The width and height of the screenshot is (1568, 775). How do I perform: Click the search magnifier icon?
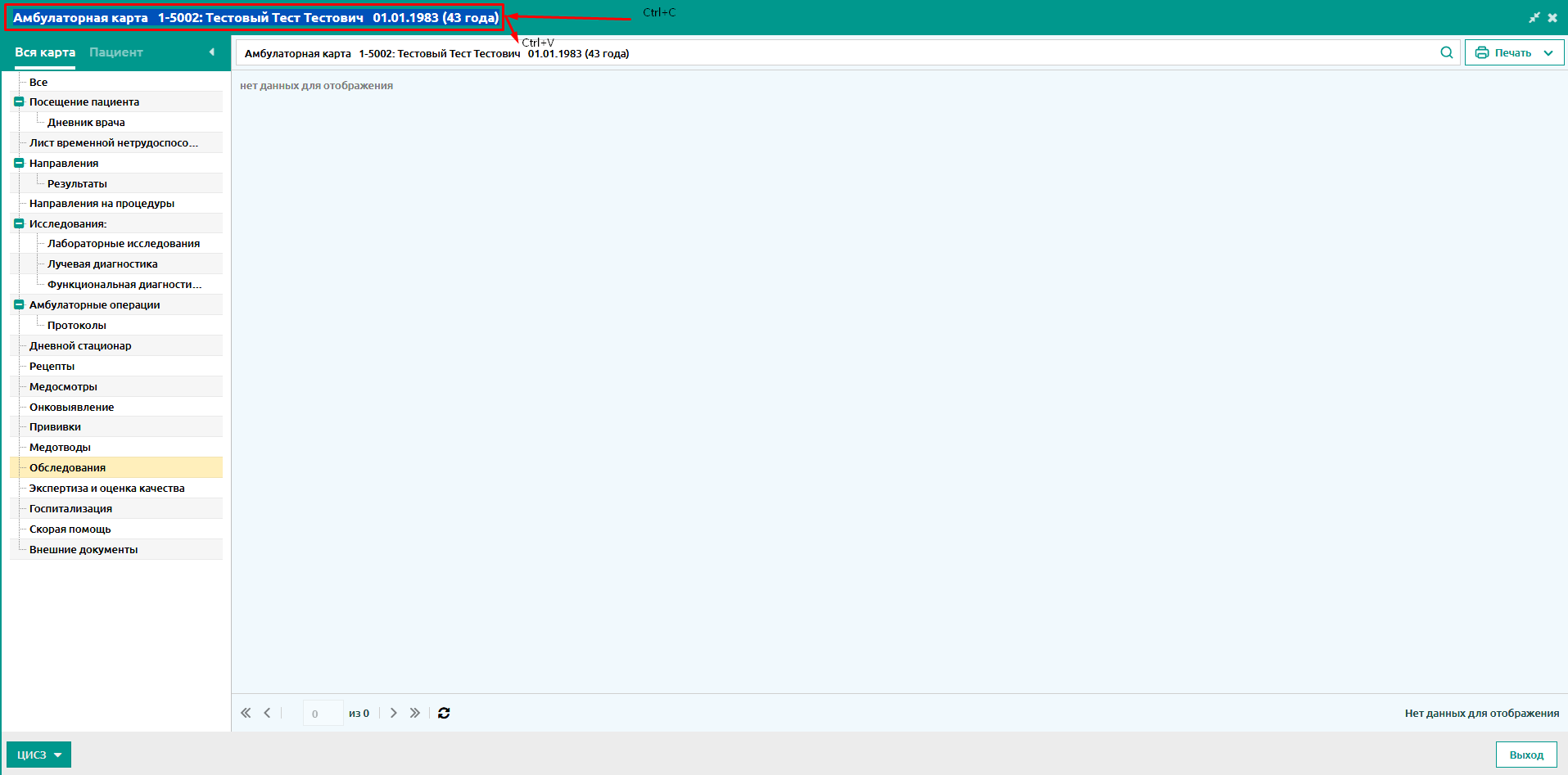coord(1447,52)
